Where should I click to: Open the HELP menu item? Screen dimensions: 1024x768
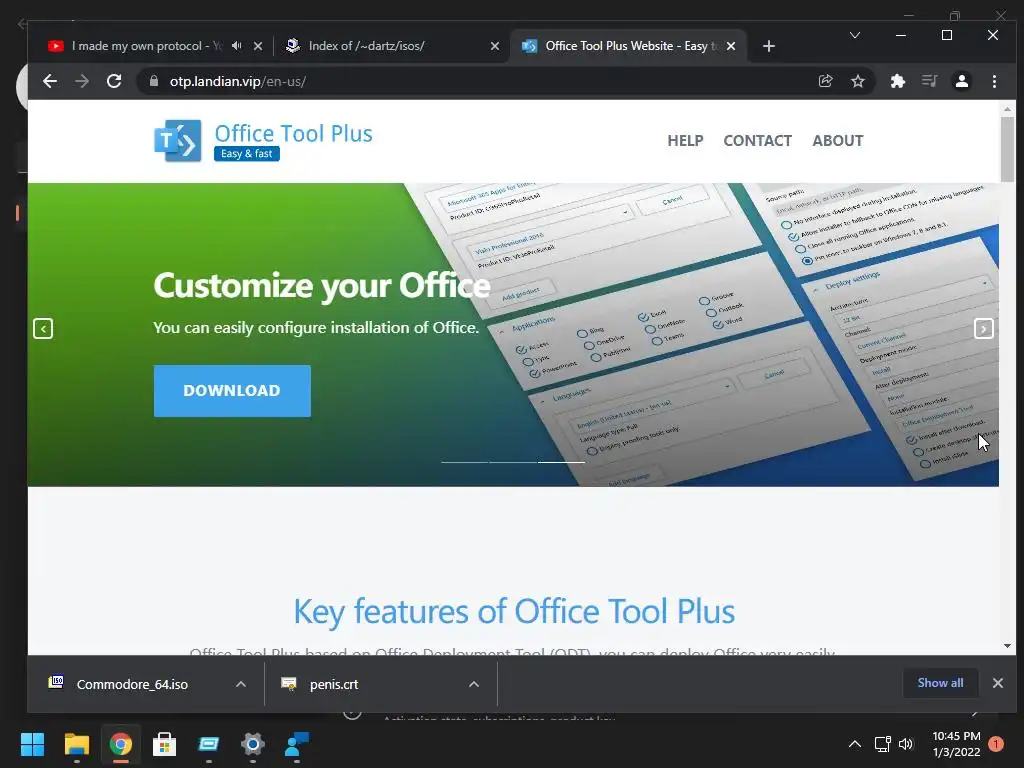685,140
